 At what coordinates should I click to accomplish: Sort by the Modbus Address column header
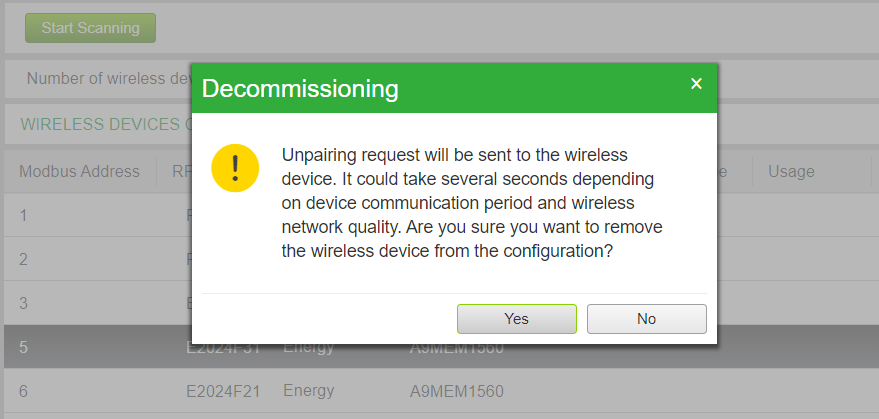(80, 171)
